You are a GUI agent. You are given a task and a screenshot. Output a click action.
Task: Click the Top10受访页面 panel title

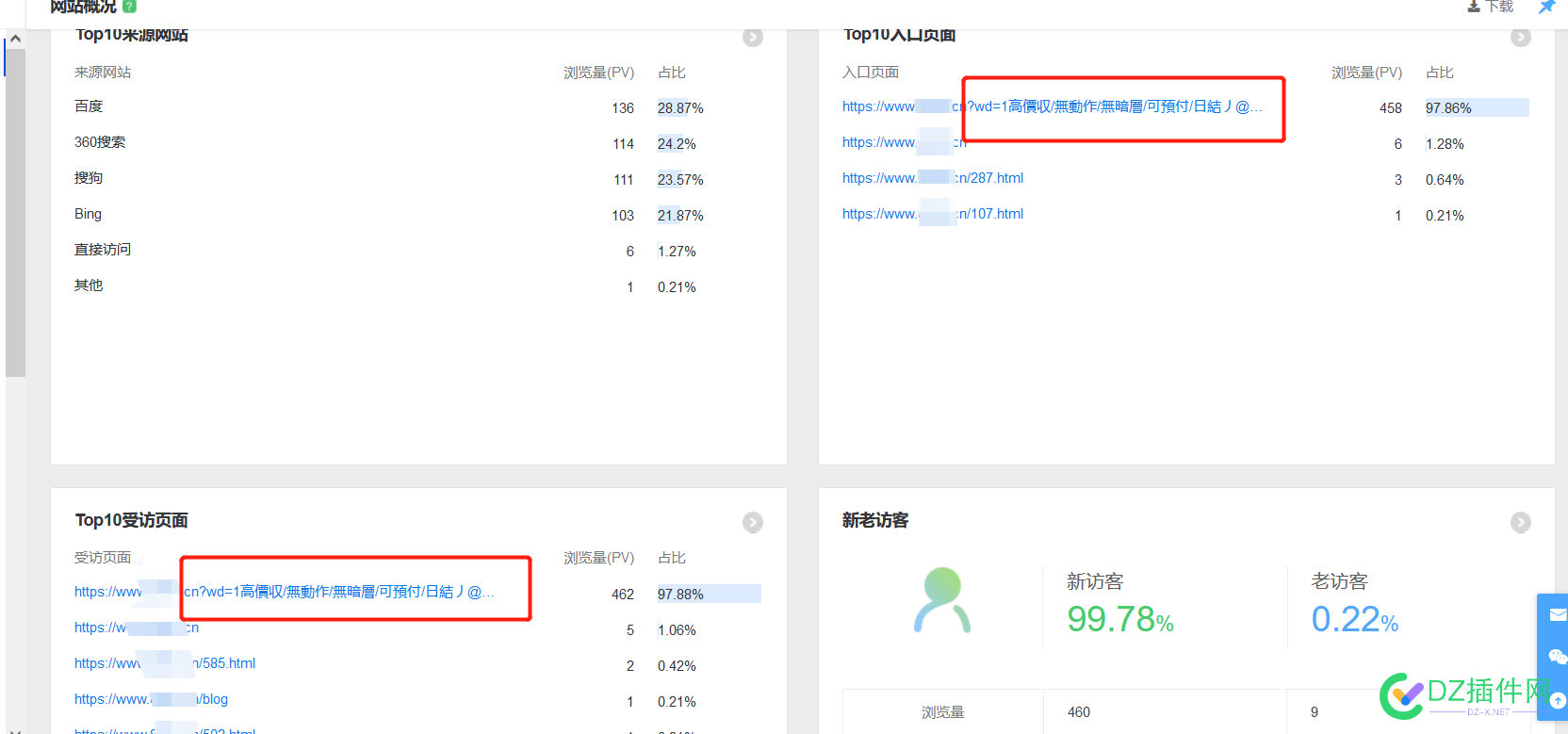132,520
